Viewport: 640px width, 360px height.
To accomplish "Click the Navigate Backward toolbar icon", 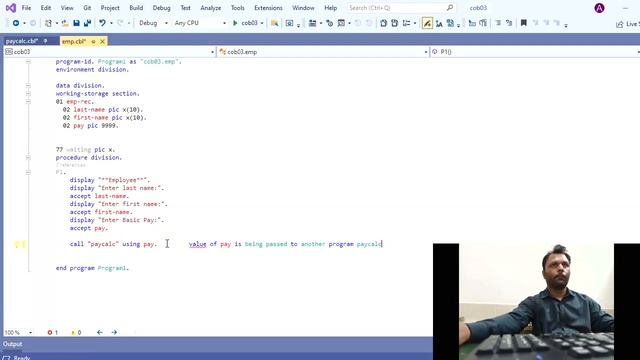I will (x=16, y=23).
